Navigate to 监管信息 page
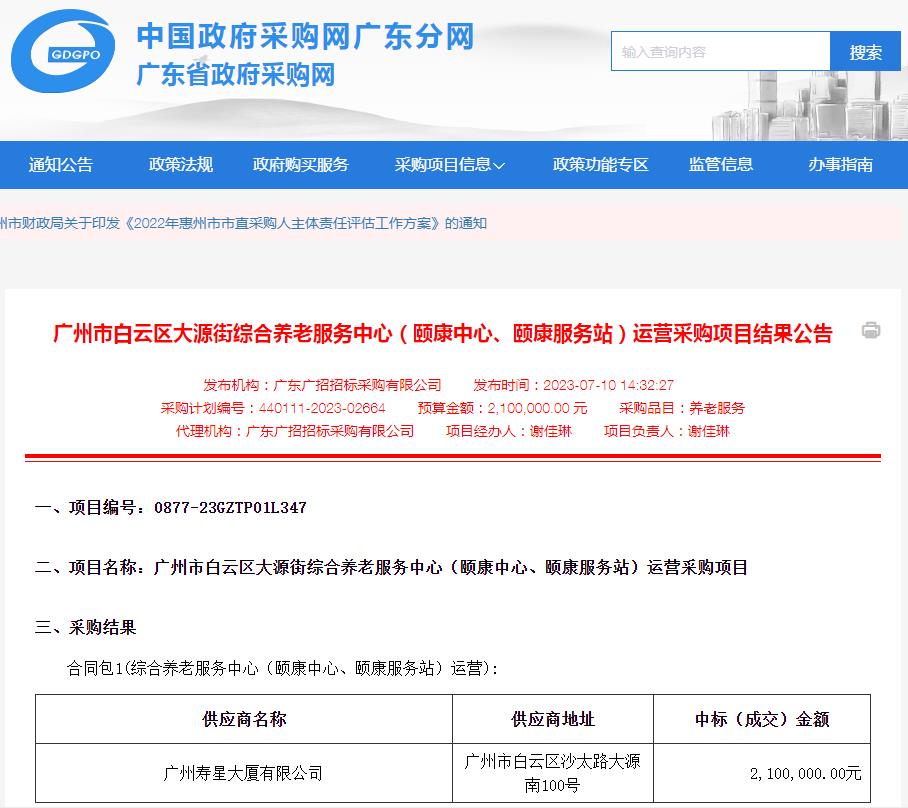 point(721,165)
